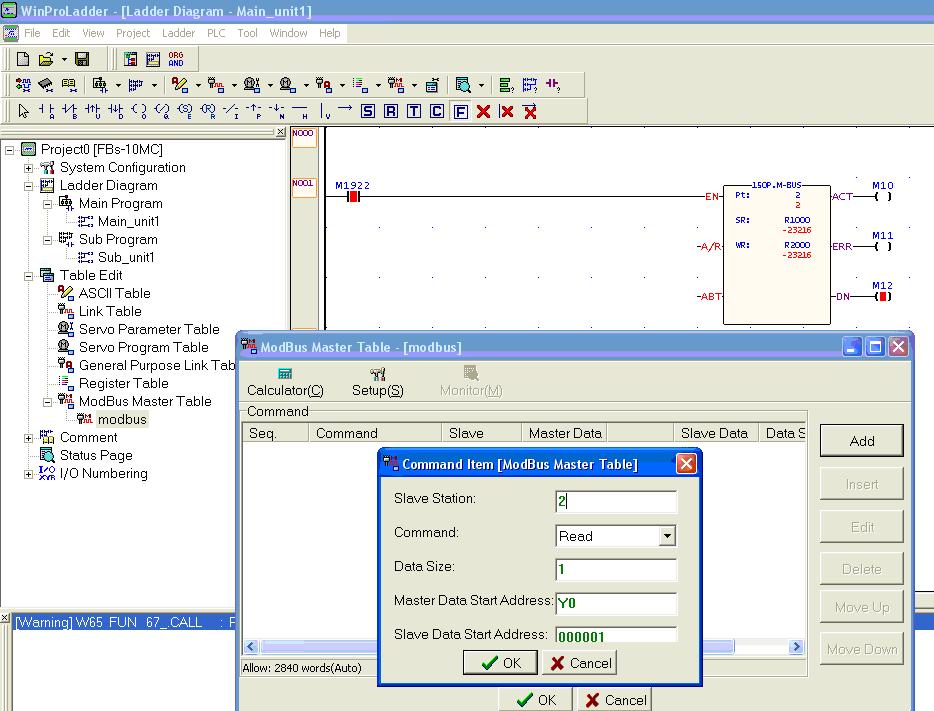Screen dimensions: 934x711
Task: Collapse the Project0 [FBs-10MC] tree root
Action: (x=10, y=150)
